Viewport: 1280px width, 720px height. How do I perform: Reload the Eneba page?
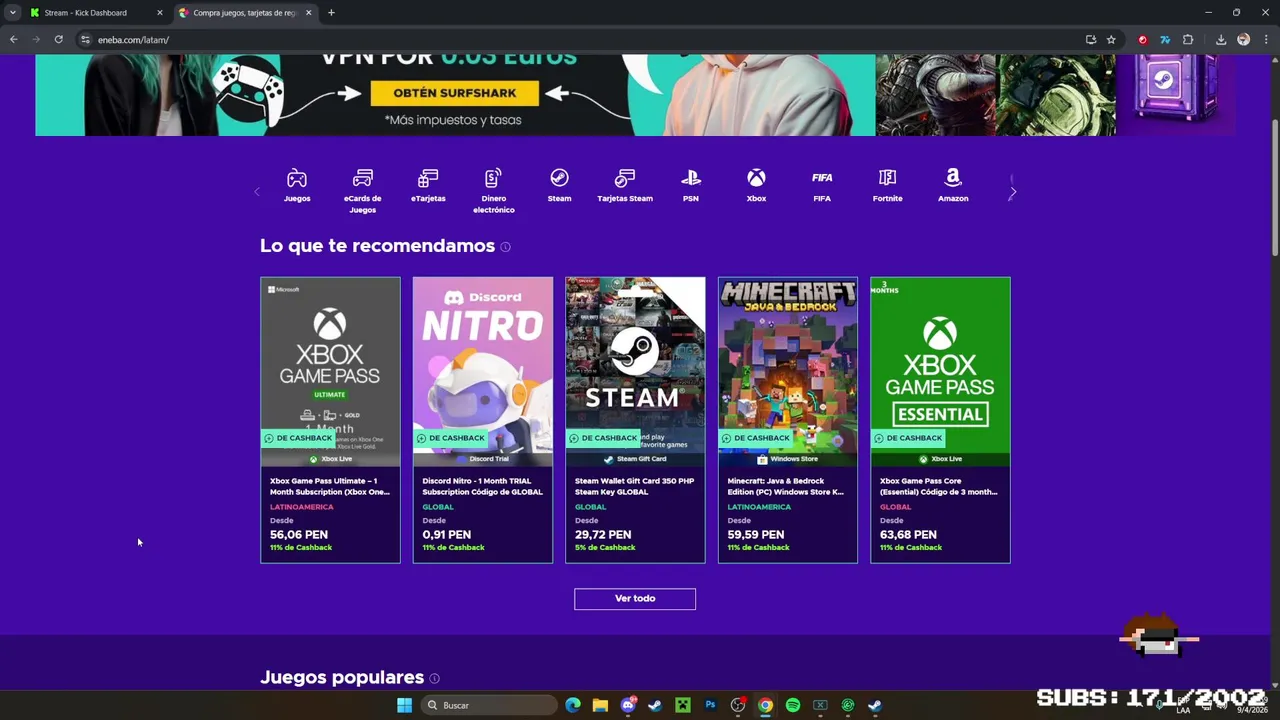pyautogui.click(x=59, y=40)
